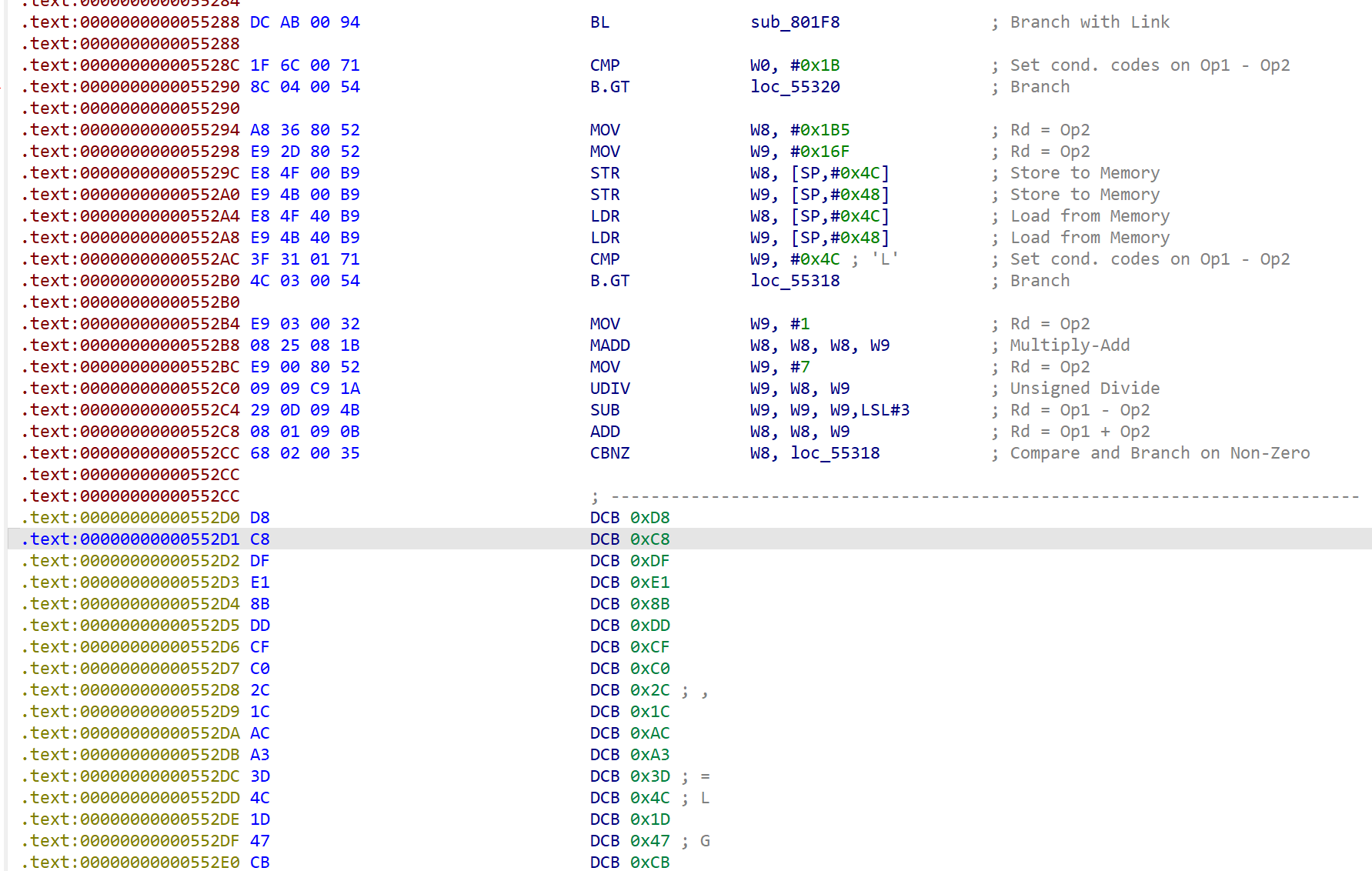Select opcode bytes DC AB 00 94
This screenshot has height=871, width=1372.
pos(305,22)
